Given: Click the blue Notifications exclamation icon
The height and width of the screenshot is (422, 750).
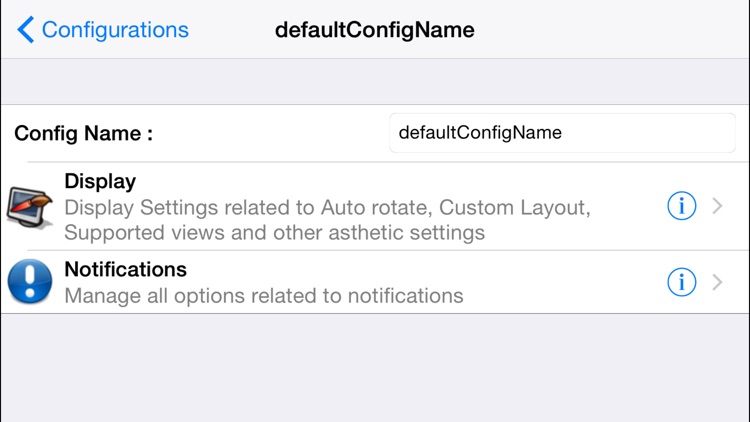Looking at the screenshot, I should coord(30,282).
